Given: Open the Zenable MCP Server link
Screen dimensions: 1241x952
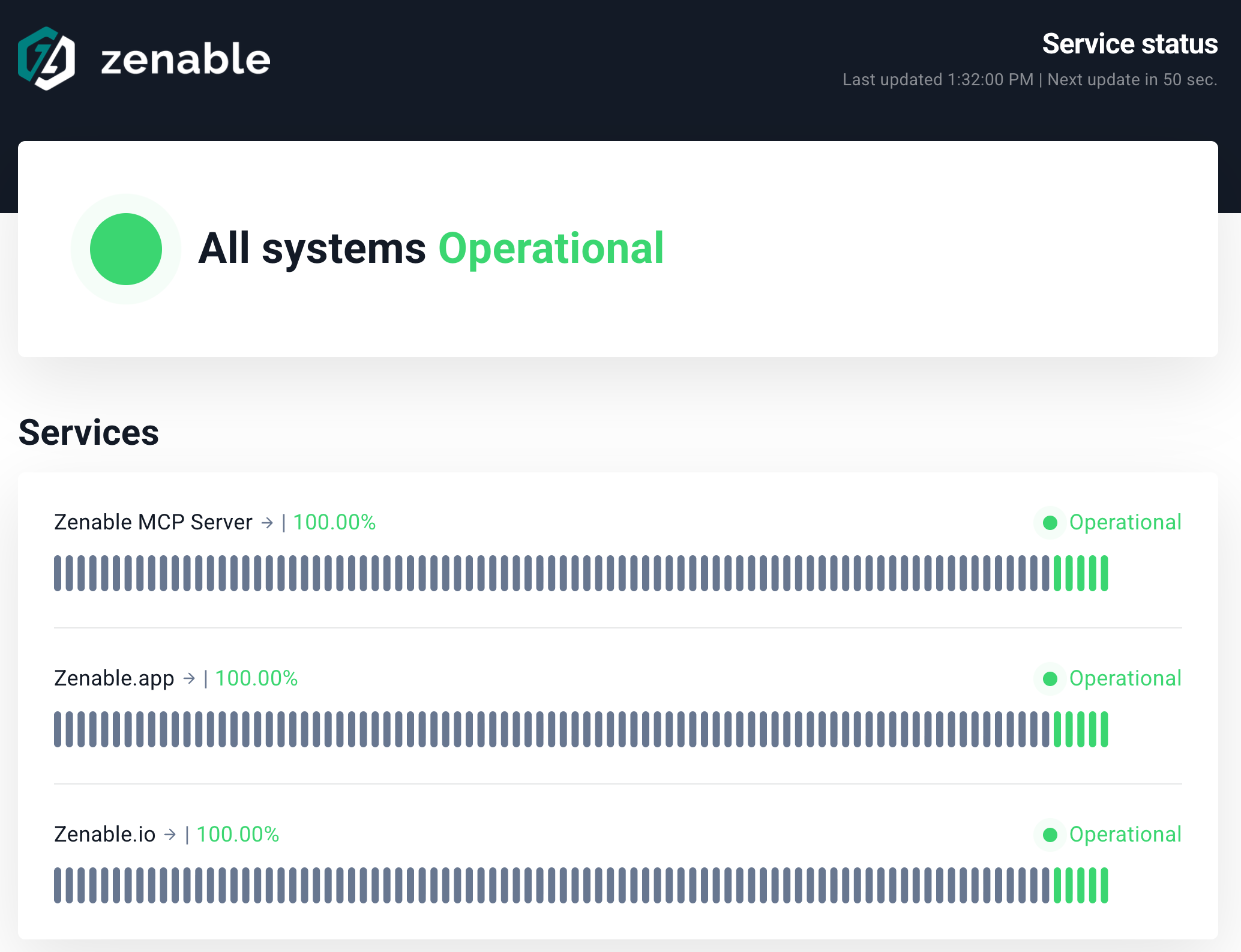Looking at the screenshot, I should [153, 522].
